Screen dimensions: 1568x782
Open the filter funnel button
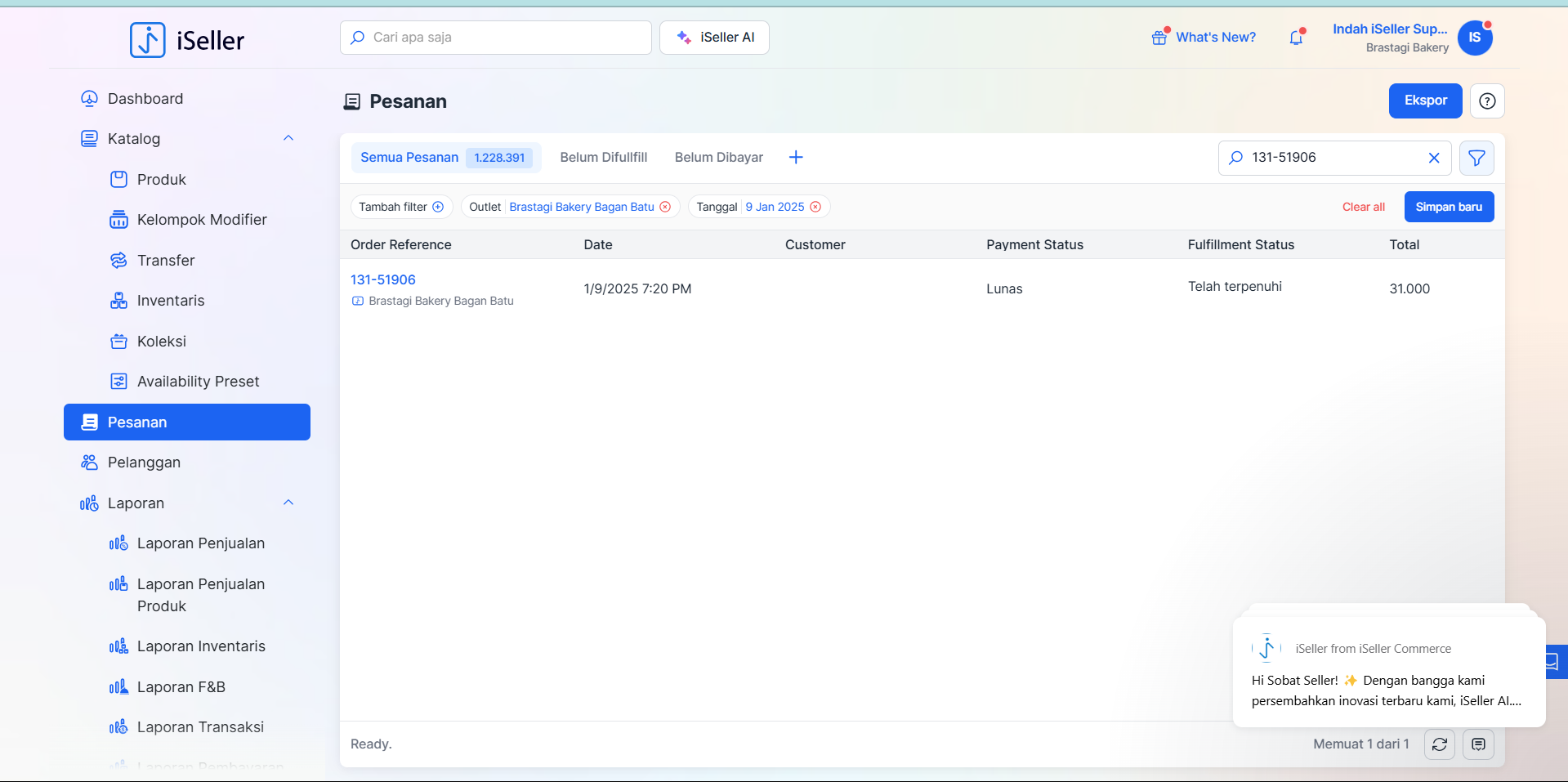pyautogui.click(x=1476, y=158)
